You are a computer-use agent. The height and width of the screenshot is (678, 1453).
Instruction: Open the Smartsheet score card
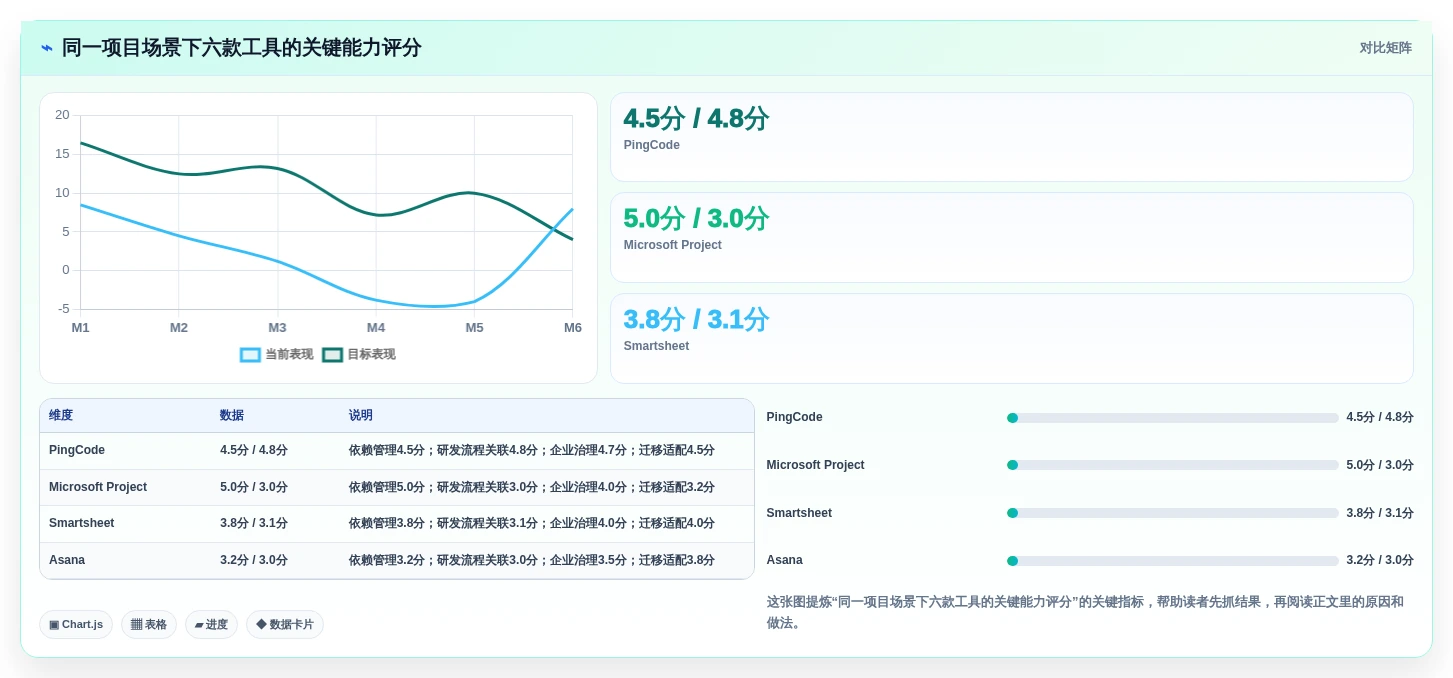point(1012,338)
